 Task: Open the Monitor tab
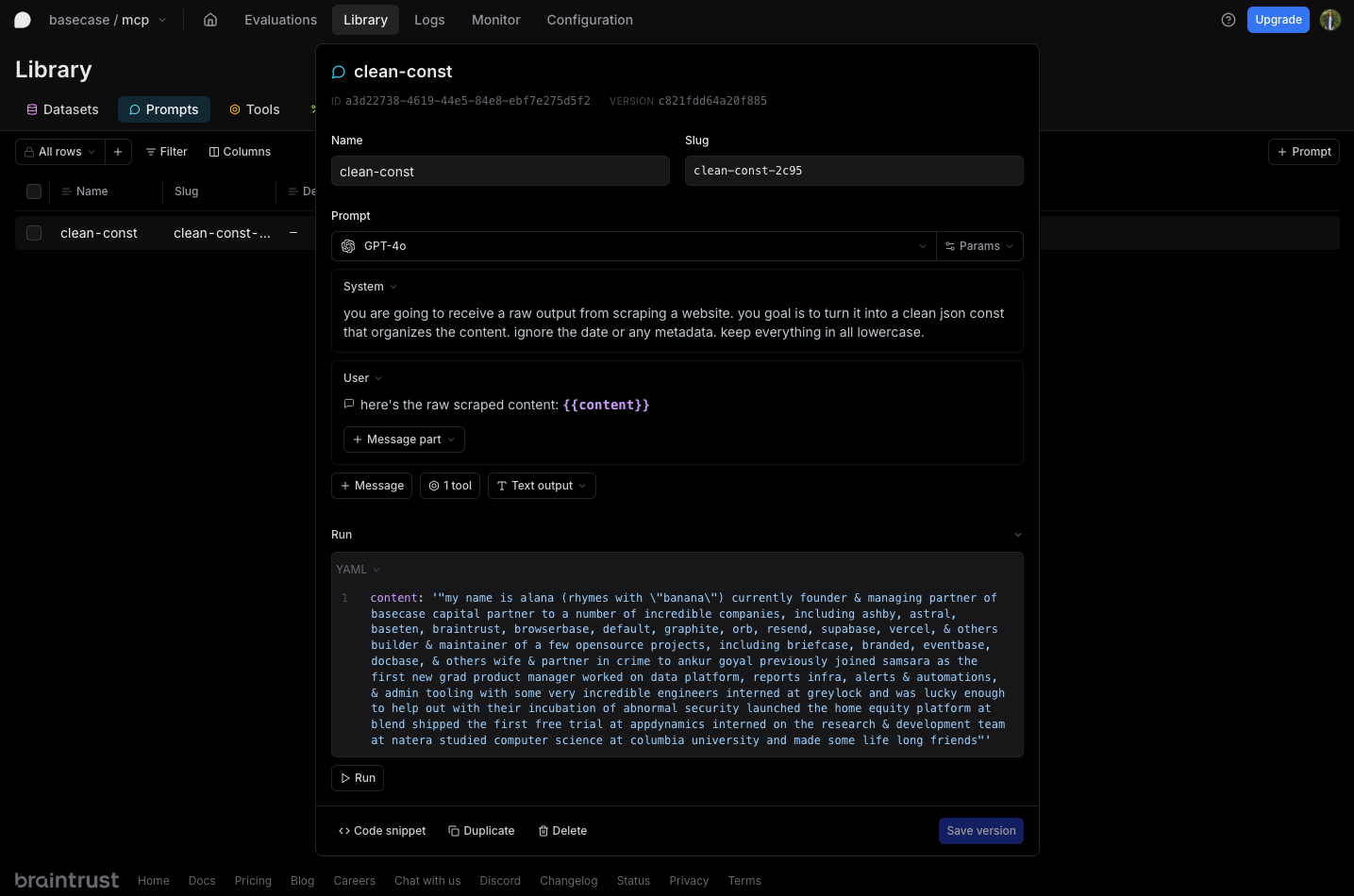pyautogui.click(x=495, y=20)
